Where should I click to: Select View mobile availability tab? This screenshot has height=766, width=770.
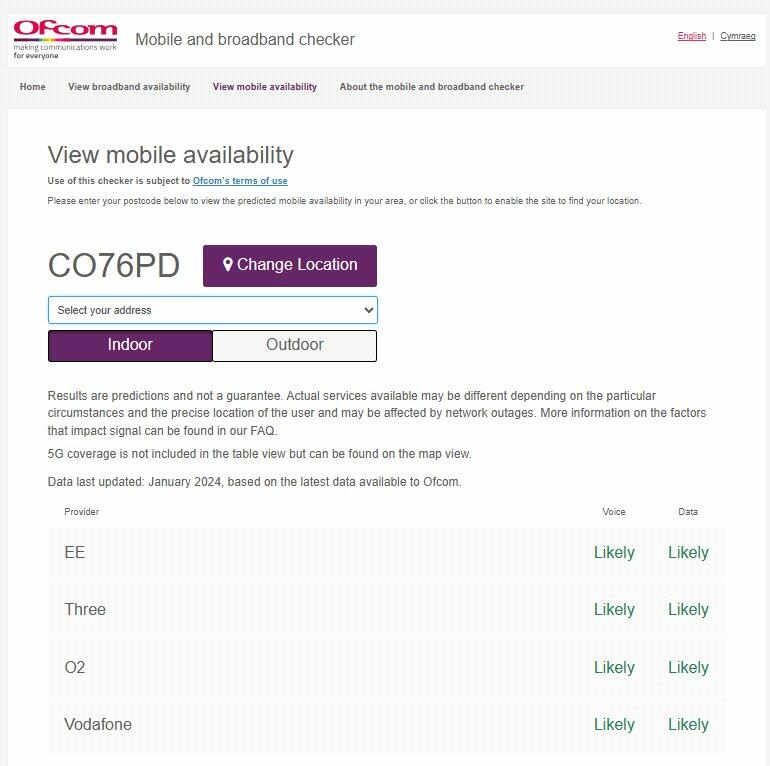tap(265, 87)
